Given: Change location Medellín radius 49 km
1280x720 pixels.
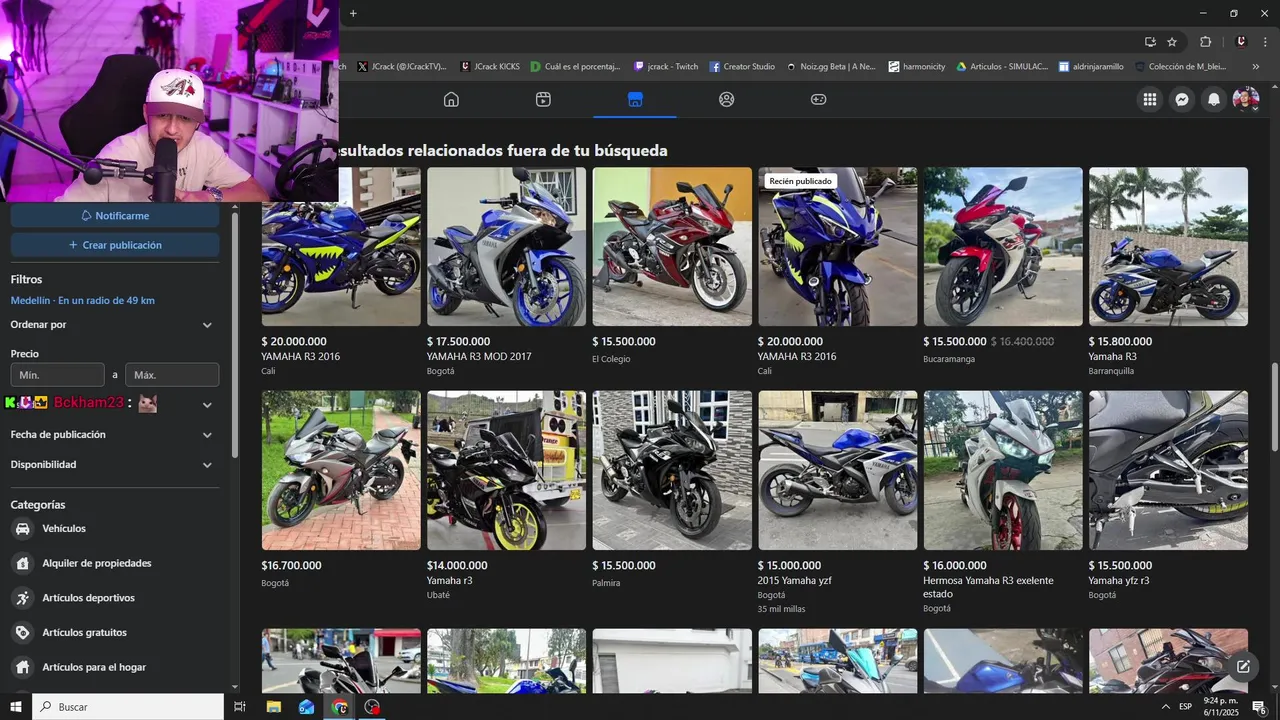Looking at the screenshot, I should 83,301.
